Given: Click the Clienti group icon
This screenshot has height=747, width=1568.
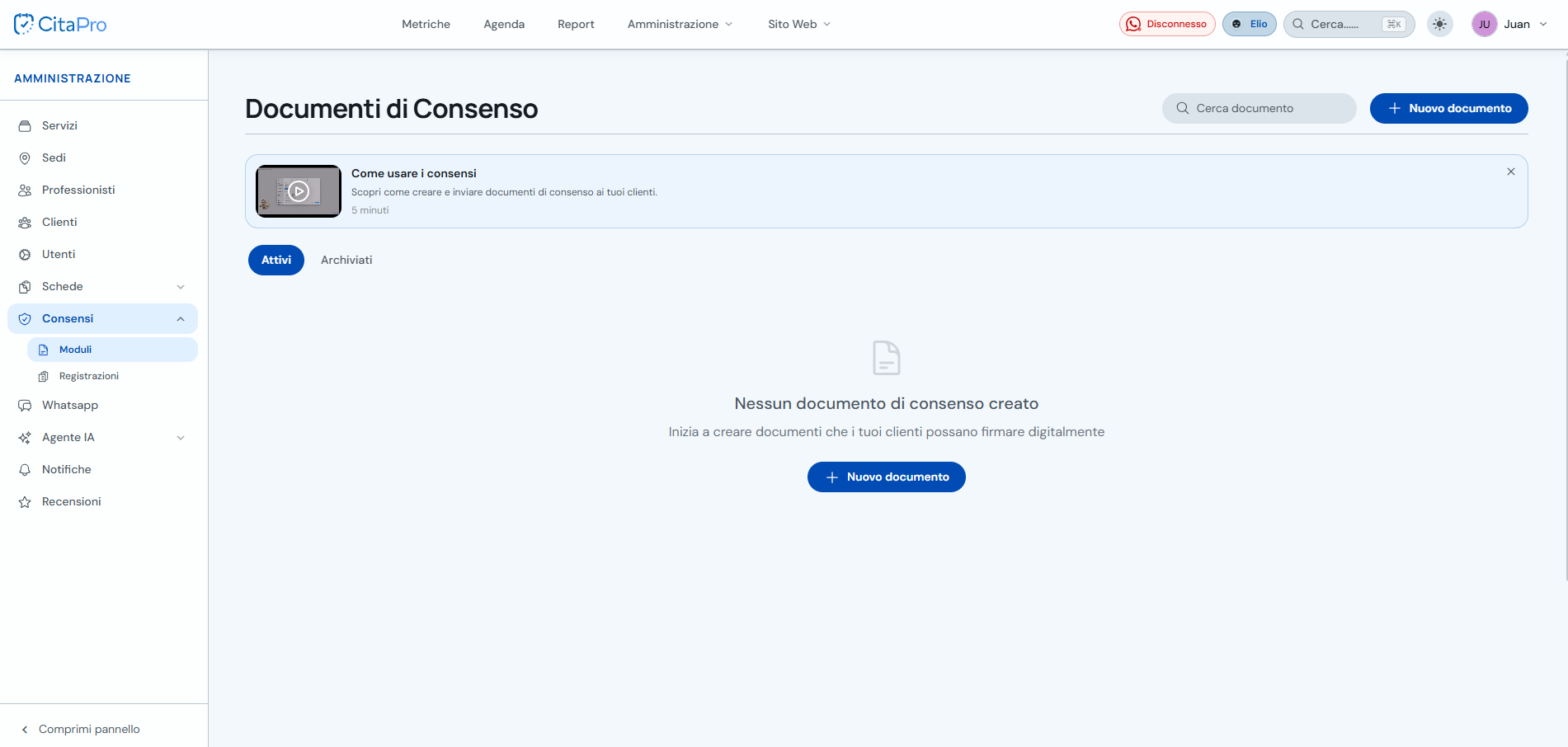Looking at the screenshot, I should (25, 222).
